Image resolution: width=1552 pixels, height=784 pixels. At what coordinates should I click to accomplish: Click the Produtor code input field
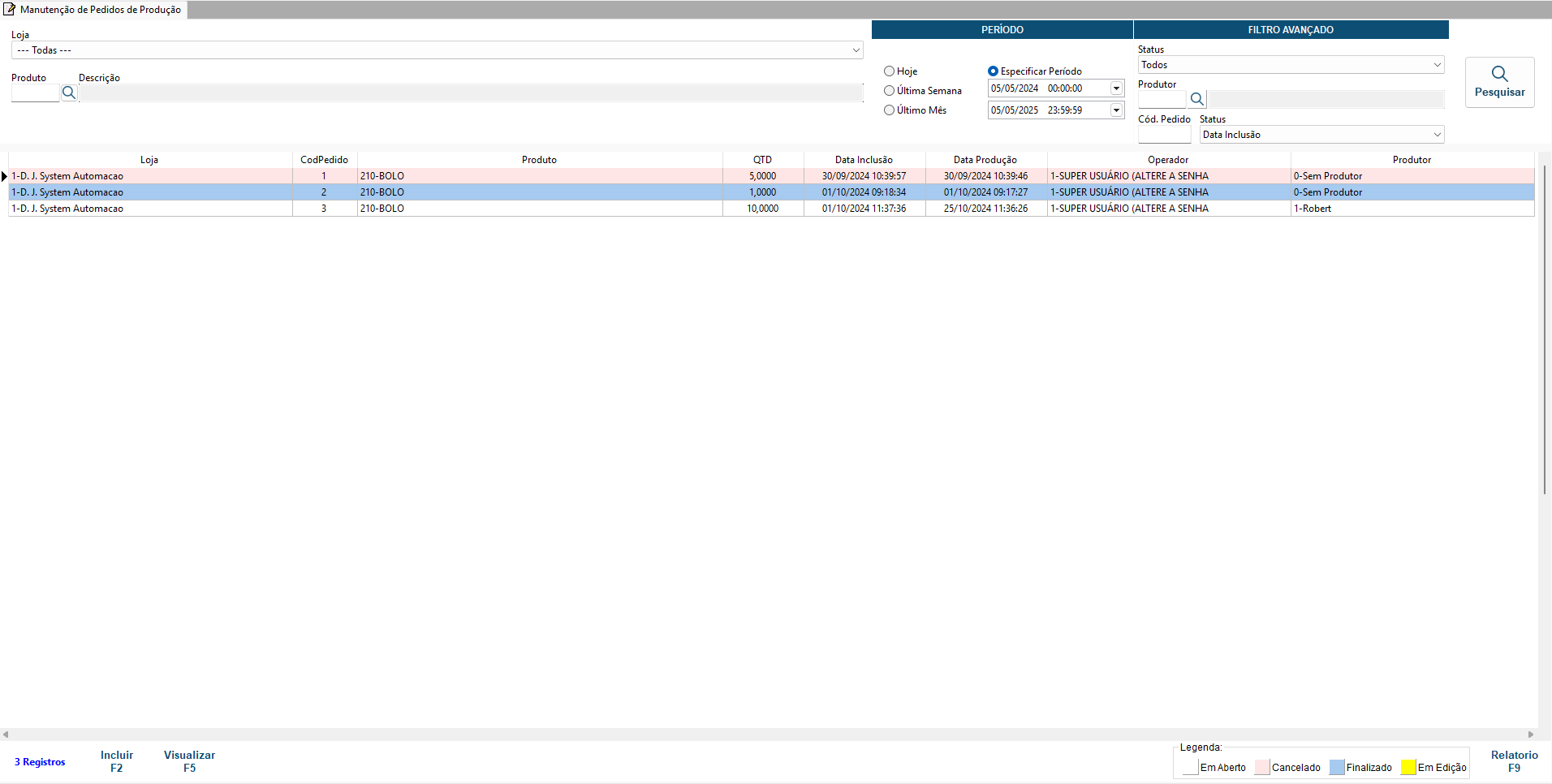click(1162, 100)
